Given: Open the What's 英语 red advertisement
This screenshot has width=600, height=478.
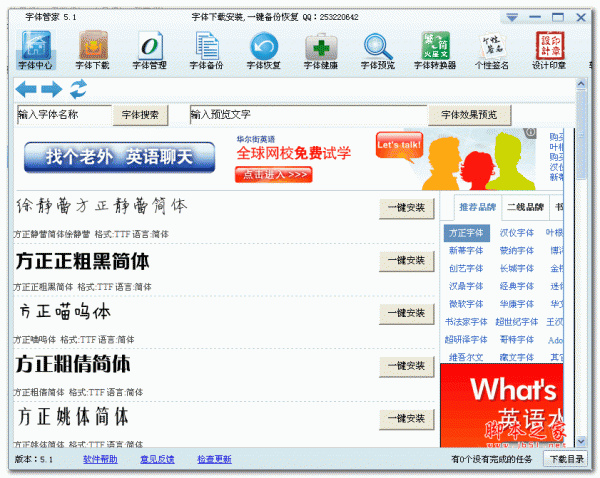Looking at the screenshot, I should (502, 405).
